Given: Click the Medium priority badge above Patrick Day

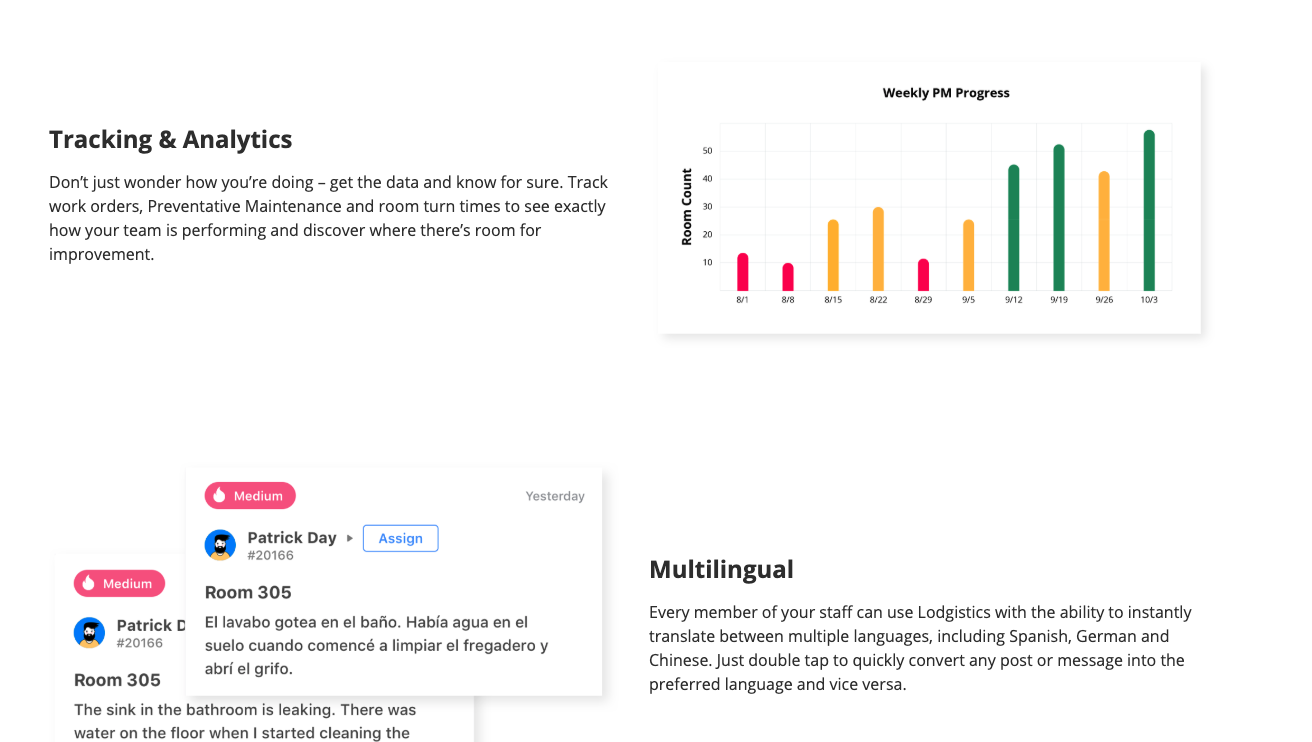Looking at the screenshot, I should tap(250, 496).
